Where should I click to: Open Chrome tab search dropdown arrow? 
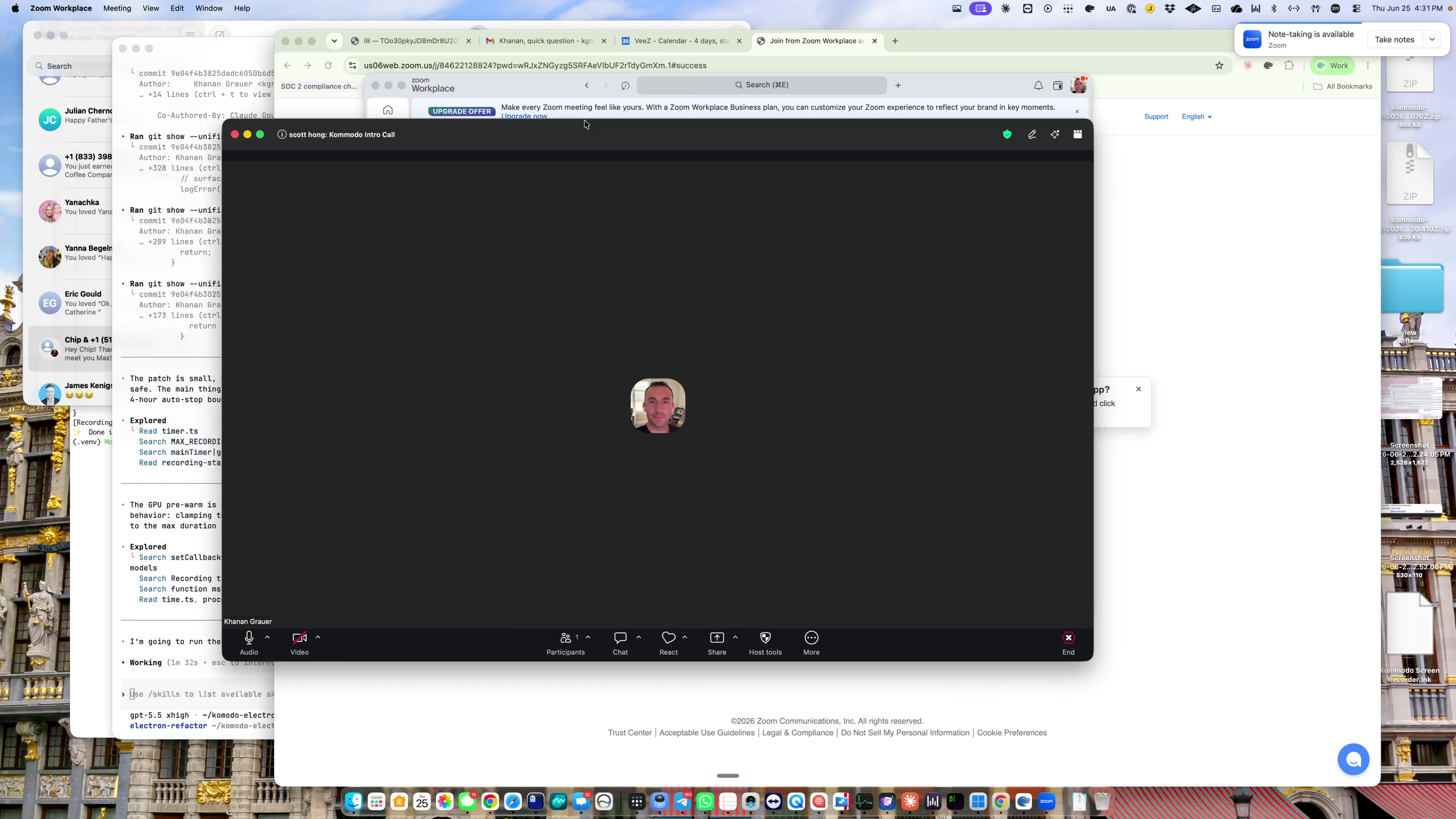tap(334, 41)
